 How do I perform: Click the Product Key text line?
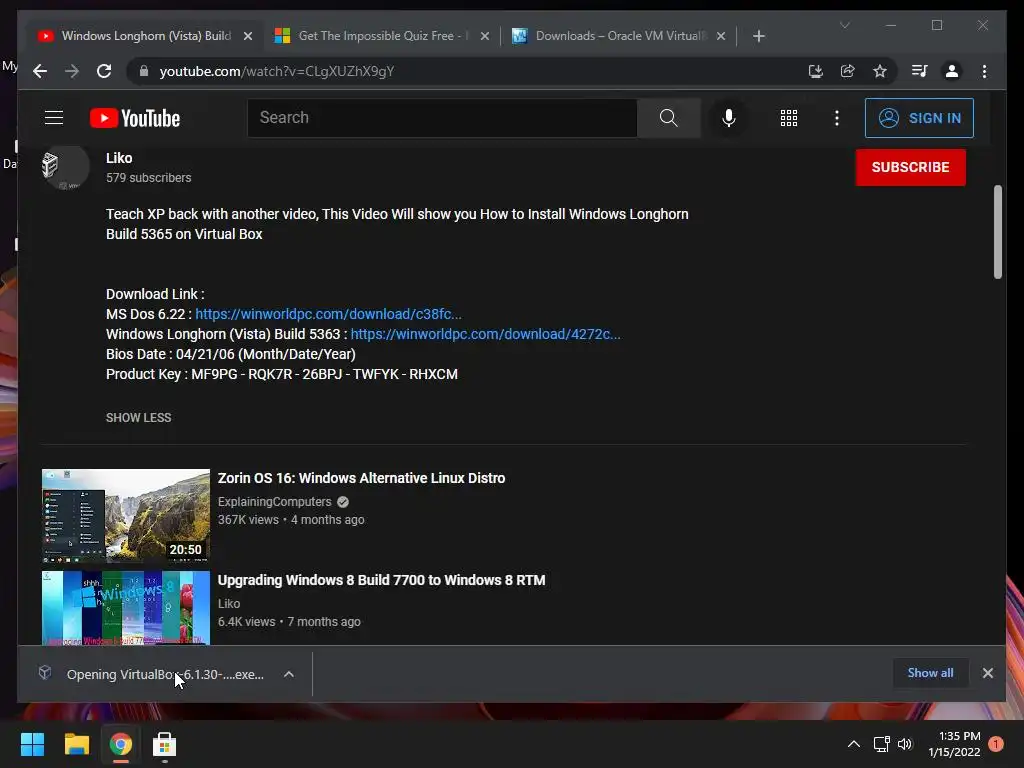[281, 374]
